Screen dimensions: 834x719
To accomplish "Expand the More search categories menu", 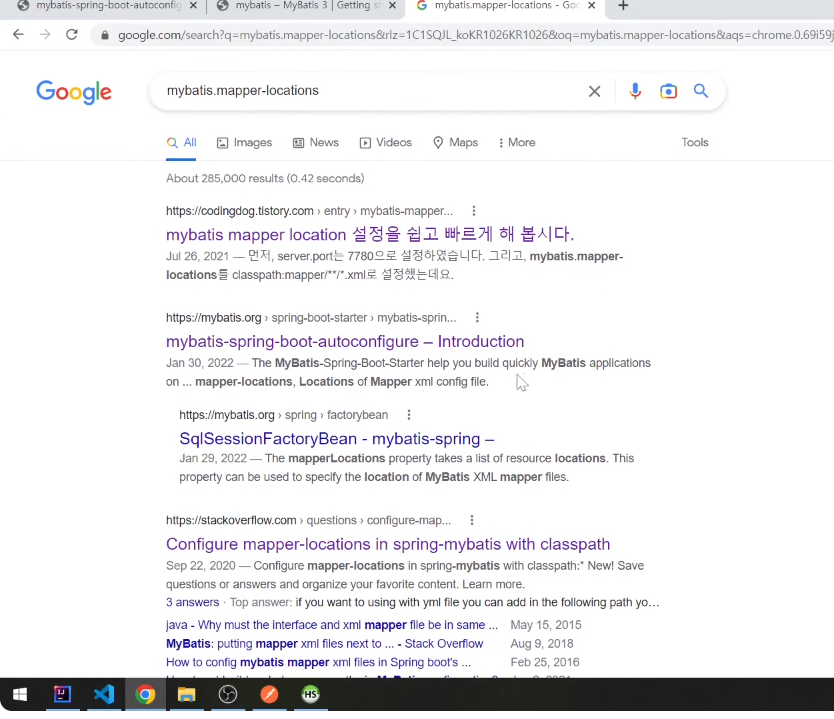I will tap(517, 143).
